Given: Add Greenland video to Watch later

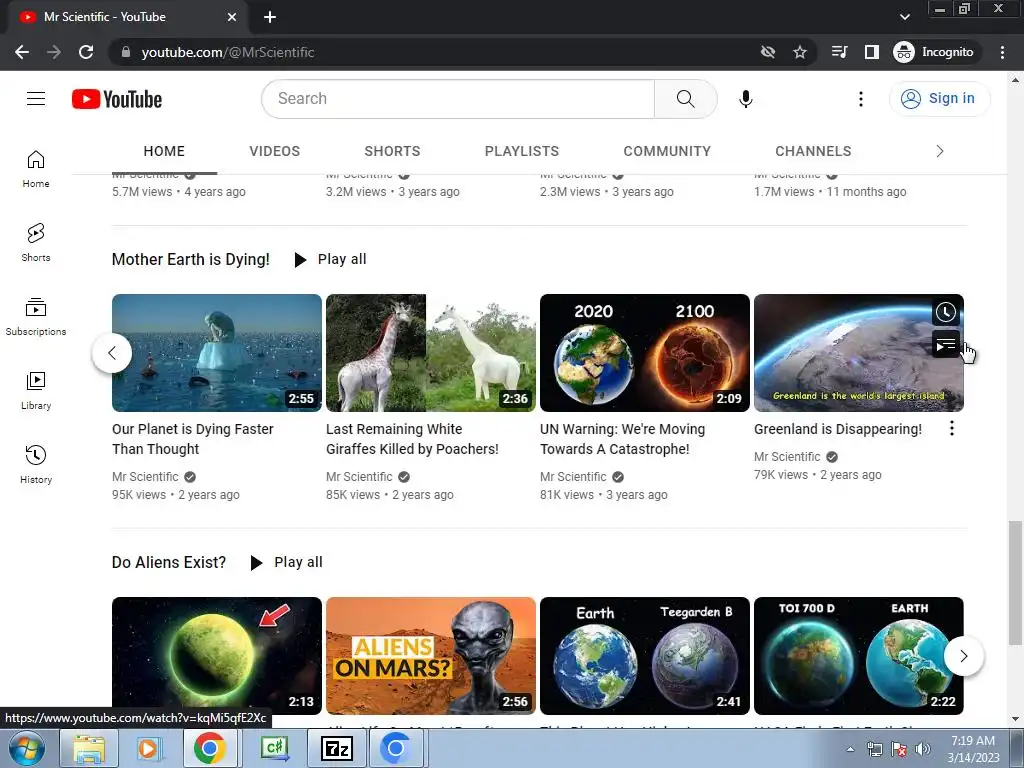Looking at the screenshot, I should click(945, 312).
